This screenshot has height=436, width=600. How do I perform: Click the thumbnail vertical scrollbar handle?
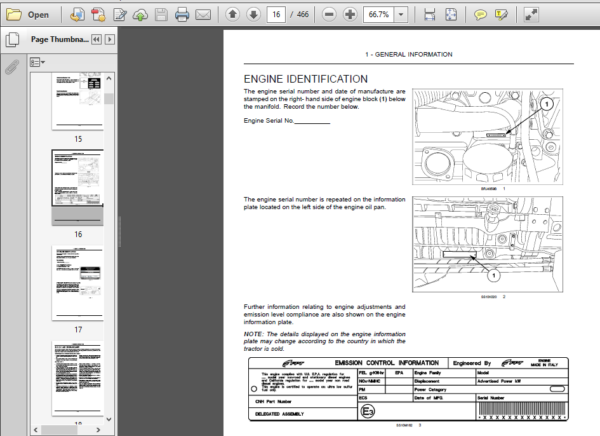[x=109, y=99]
